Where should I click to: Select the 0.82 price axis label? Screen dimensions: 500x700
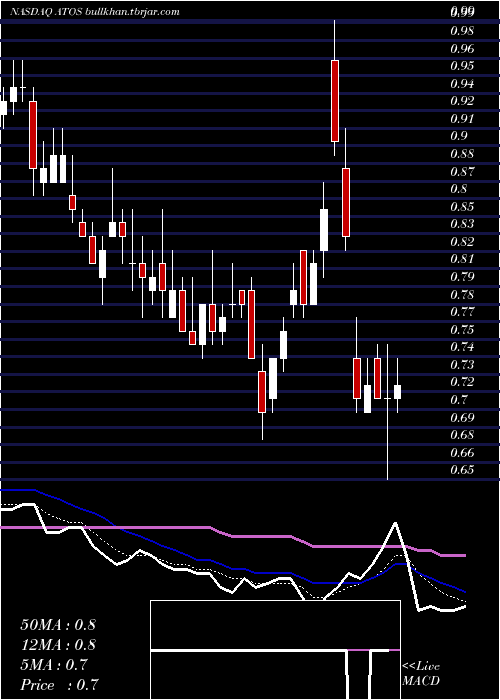pyautogui.click(x=462, y=242)
